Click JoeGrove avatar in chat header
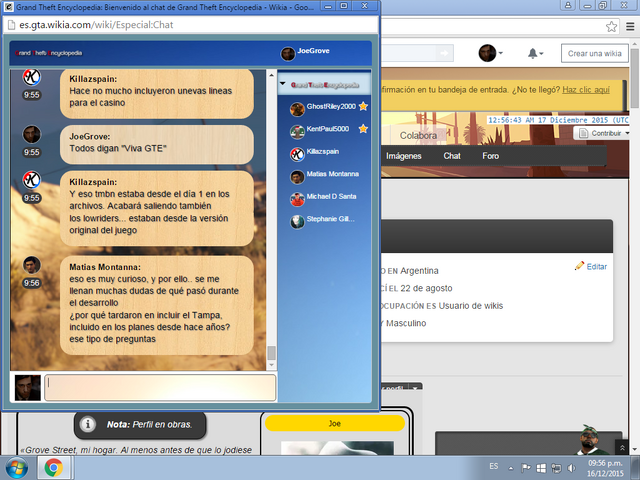 (x=288, y=53)
